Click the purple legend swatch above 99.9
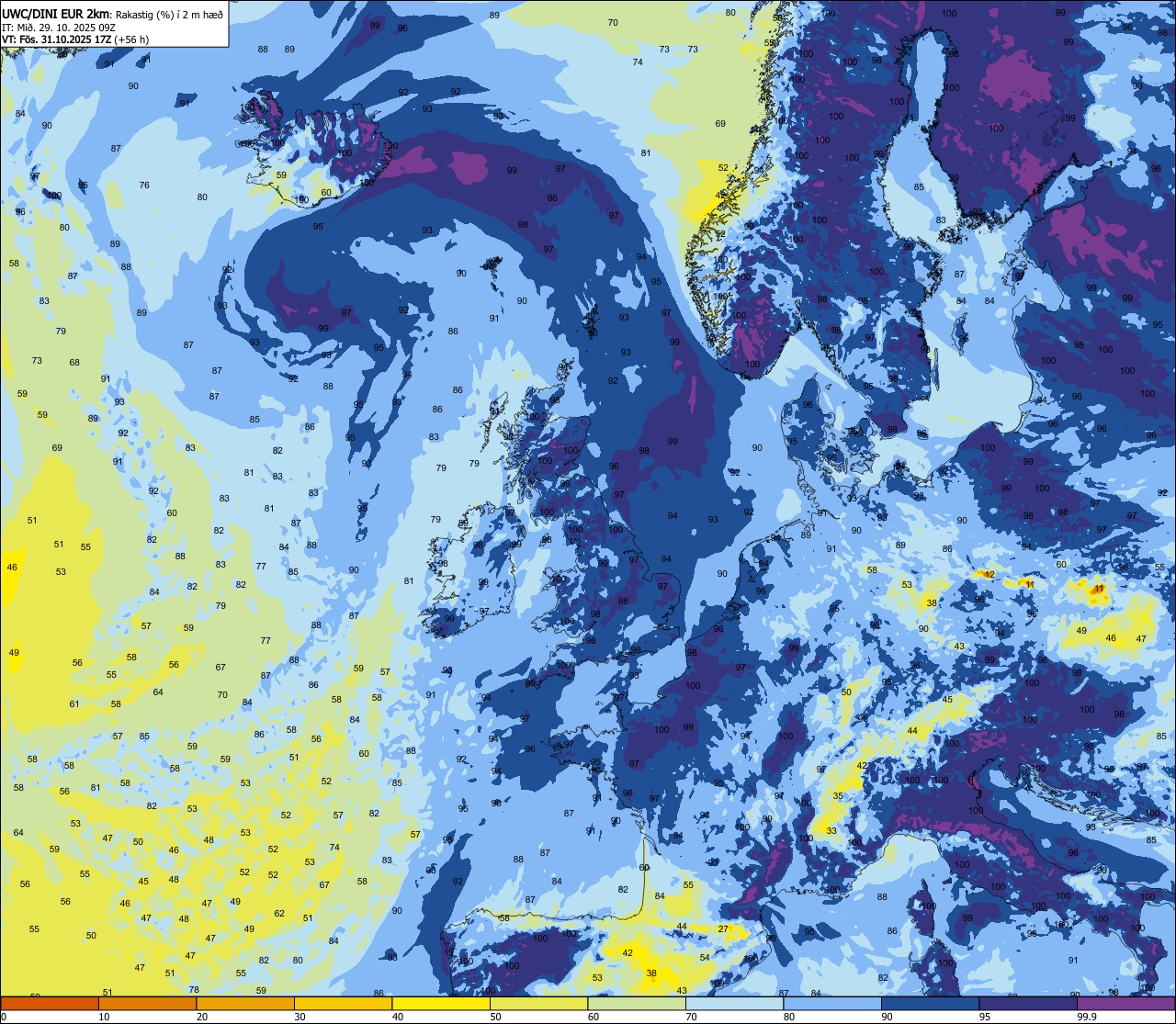 (x=1125, y=1003)
